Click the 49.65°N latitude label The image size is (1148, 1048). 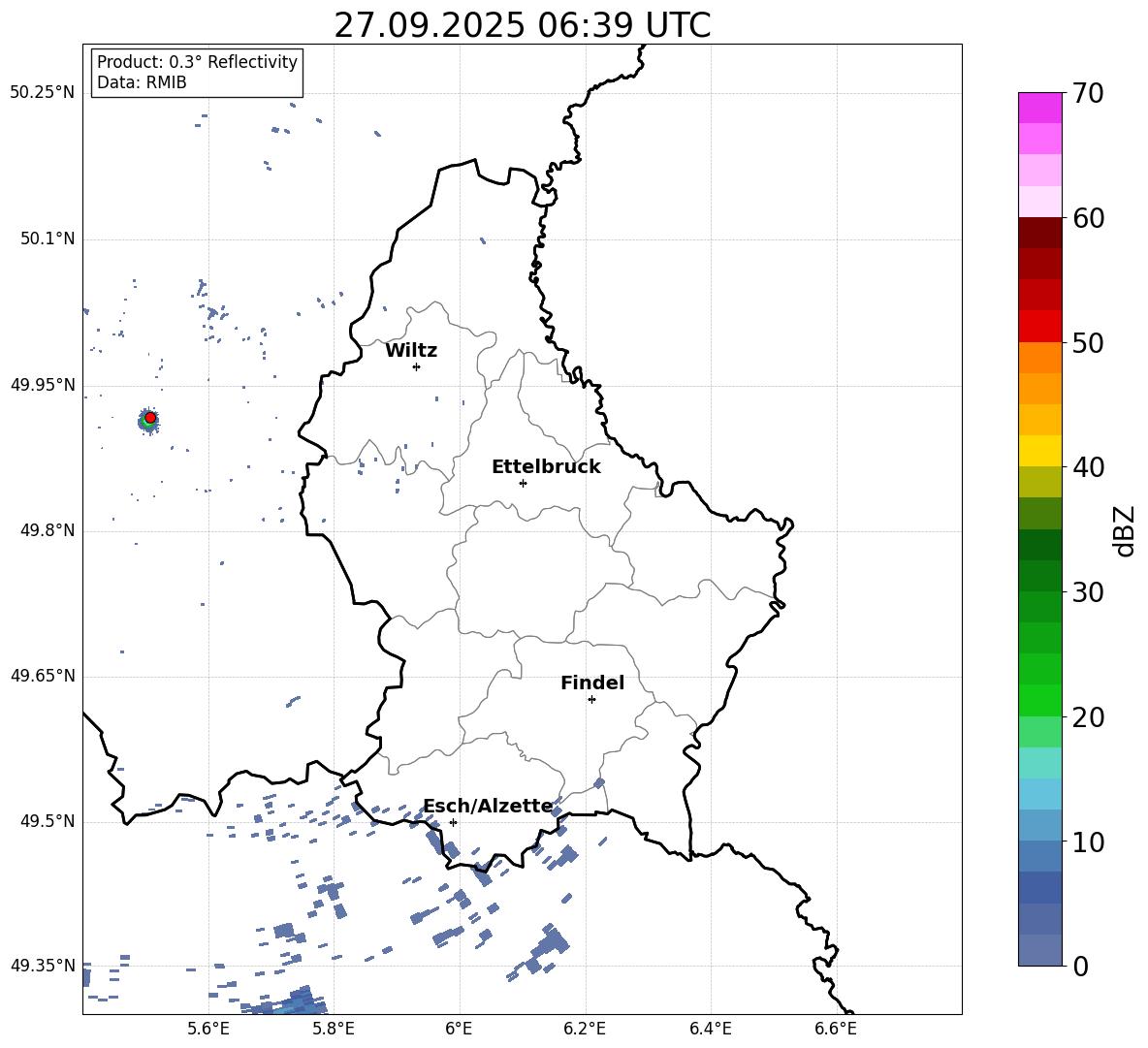point(43,676)
